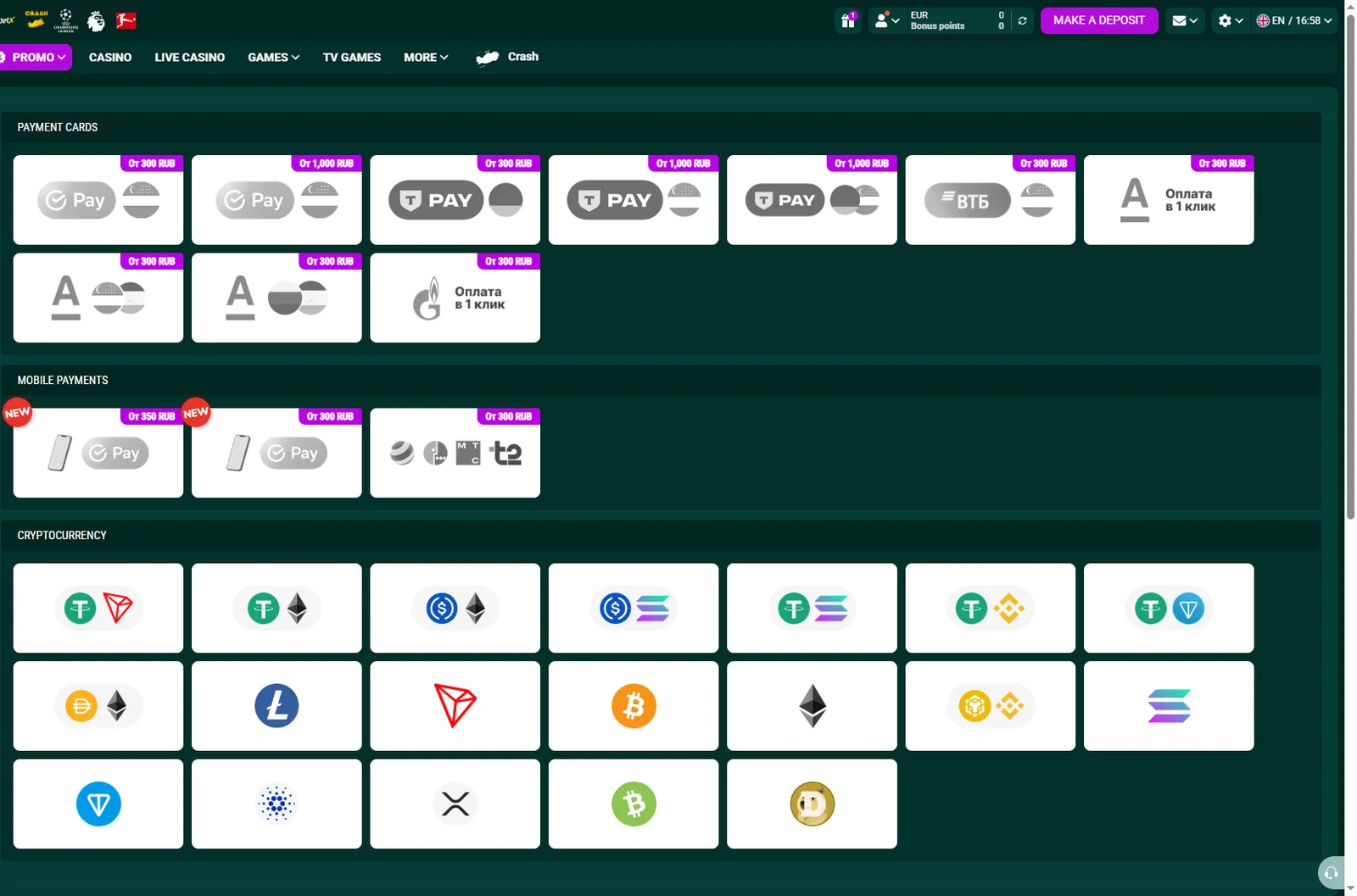Viewport: 1357px width, 896px height.
Task: Go to the CASINO section
Action: click(x=110, y=57)
